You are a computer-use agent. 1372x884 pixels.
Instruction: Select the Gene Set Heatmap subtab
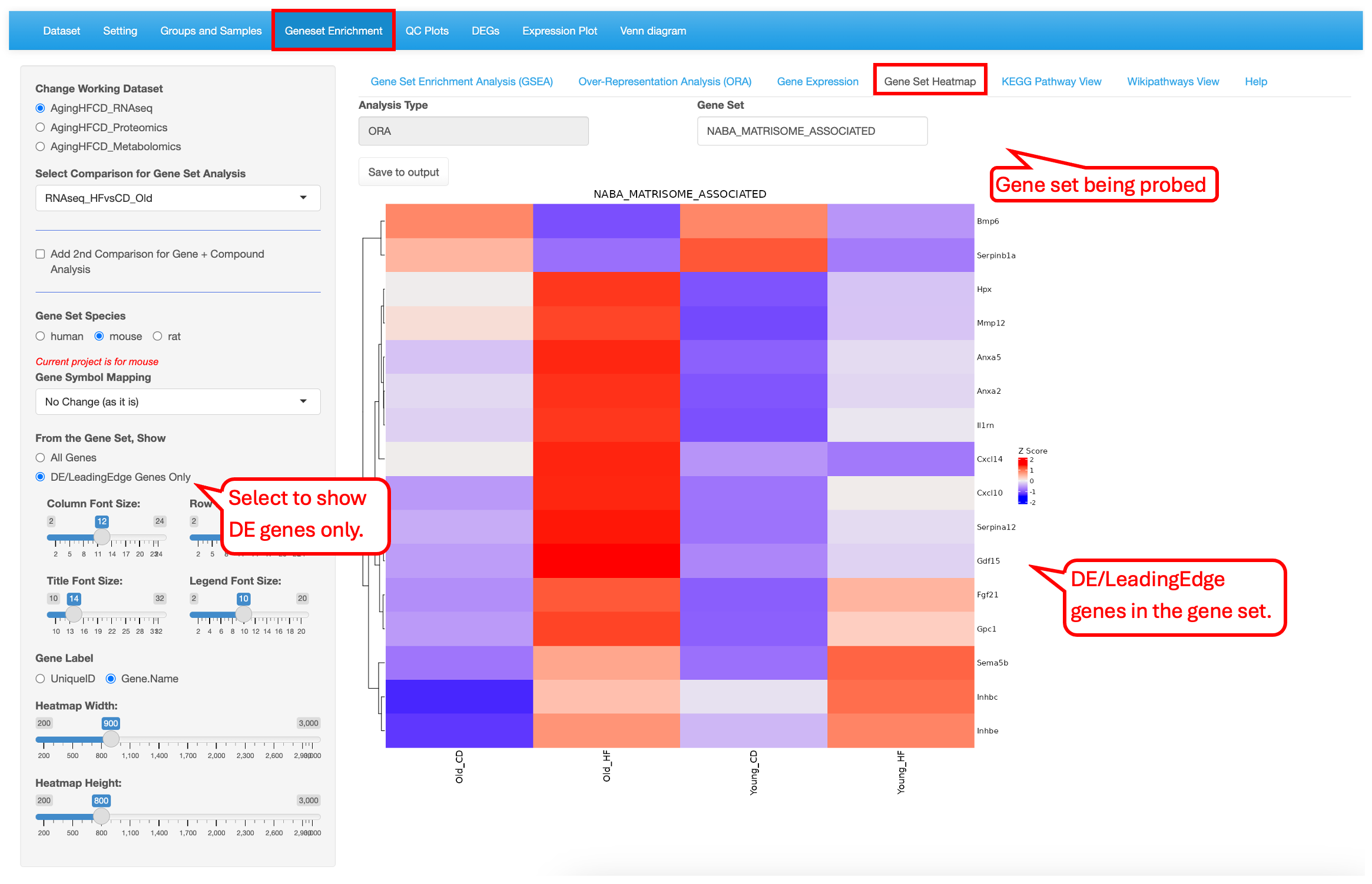click(x=930, y=82)
